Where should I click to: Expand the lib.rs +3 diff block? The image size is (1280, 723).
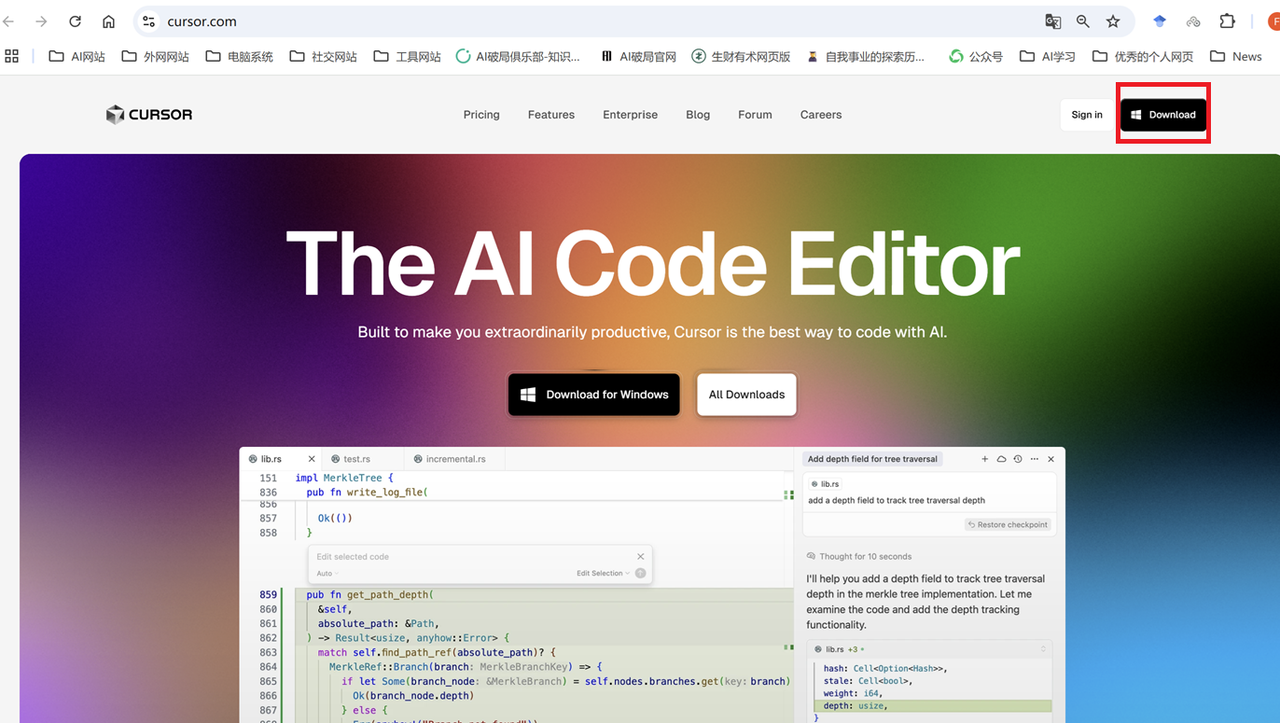click(1045, 649)
